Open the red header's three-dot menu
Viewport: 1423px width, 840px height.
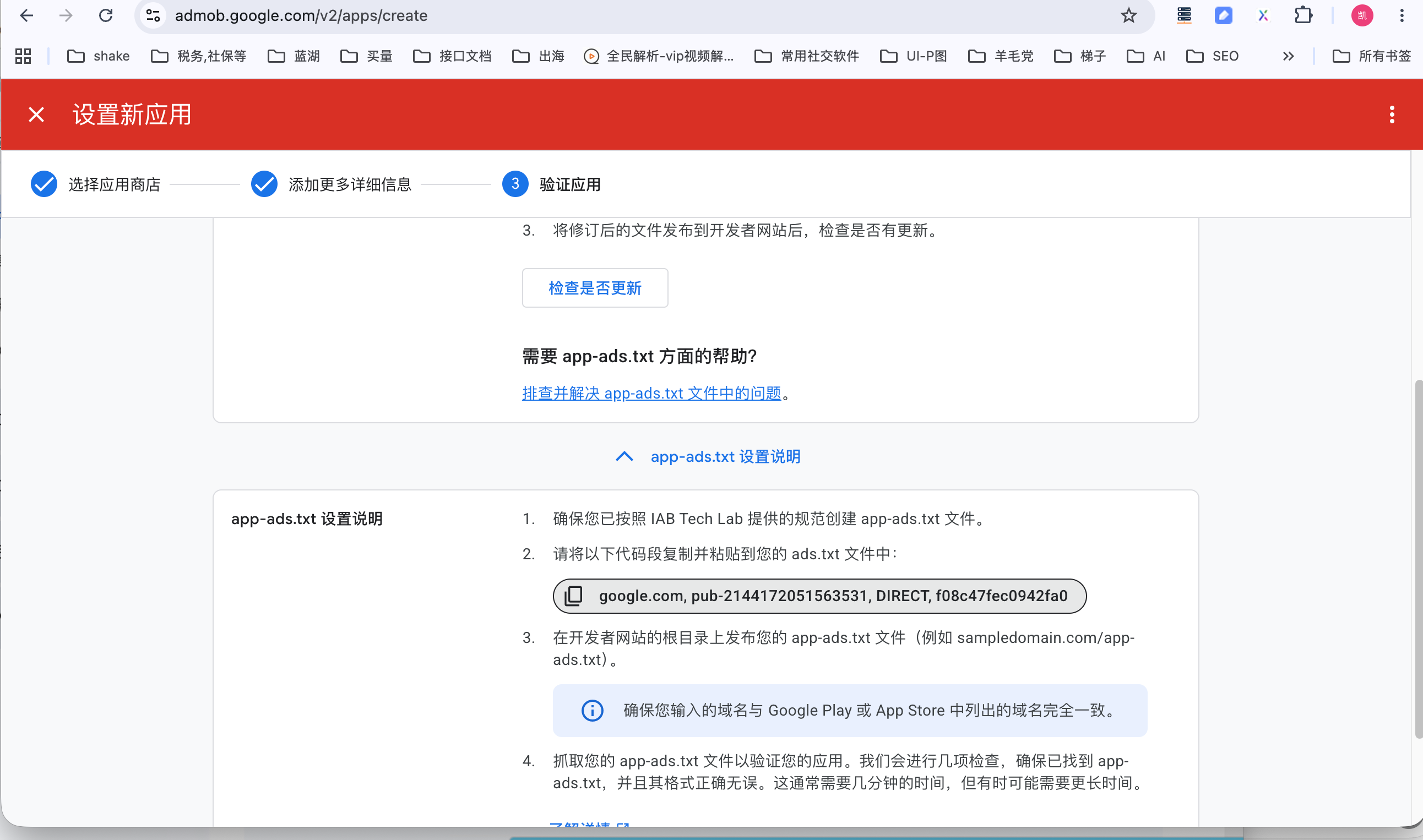(1392, 115)
